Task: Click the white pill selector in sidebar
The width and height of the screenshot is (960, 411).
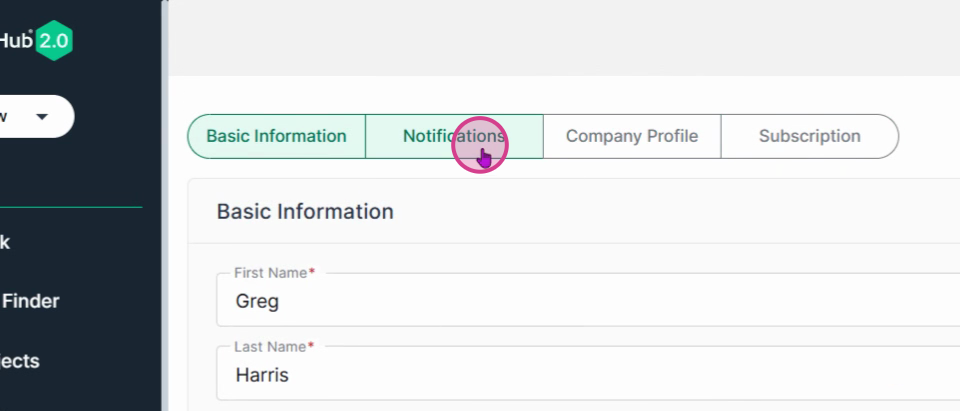Action: 37,116
